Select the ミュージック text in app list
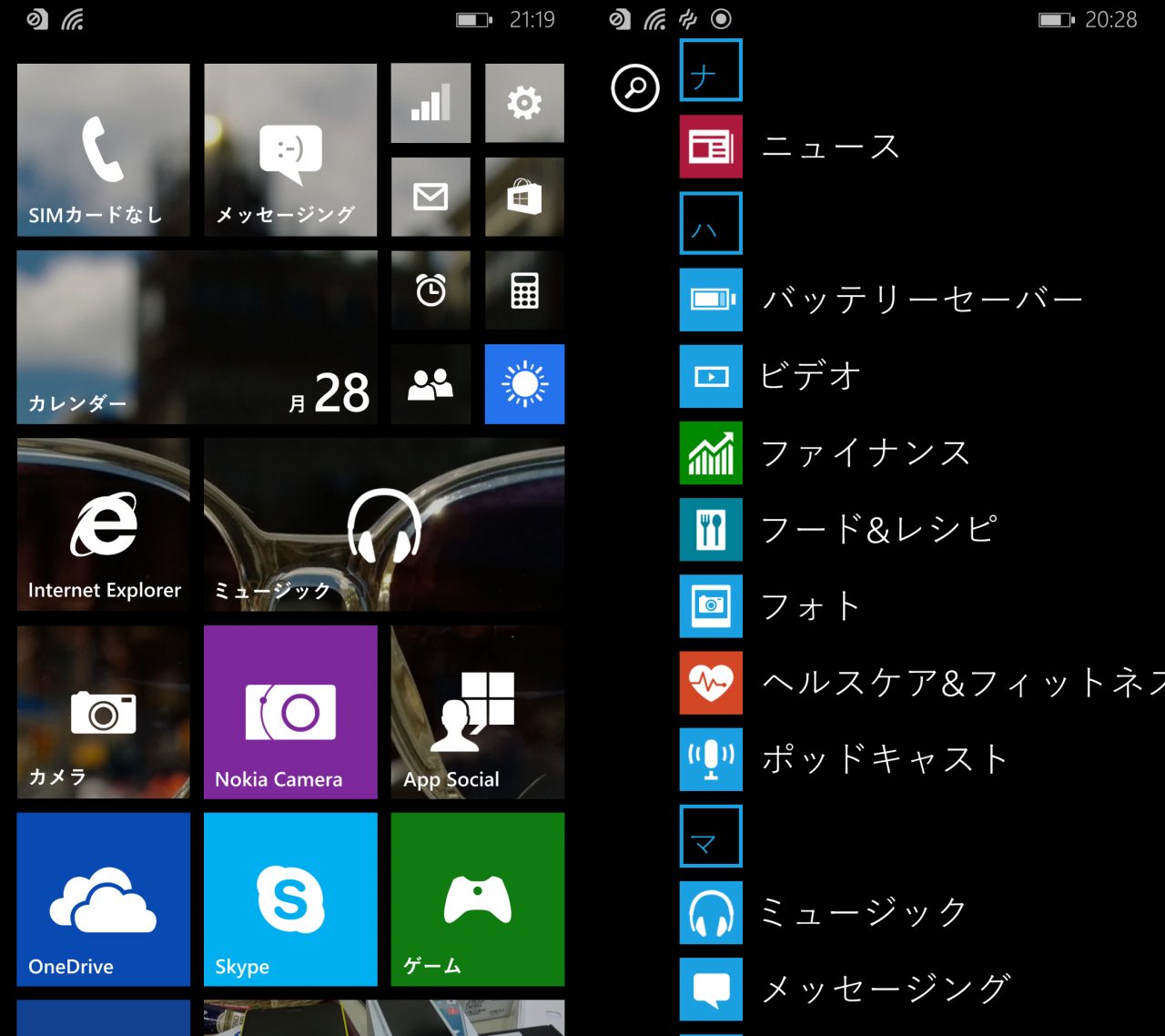This screenshot has width=1165, height=1036. [863, 911]
